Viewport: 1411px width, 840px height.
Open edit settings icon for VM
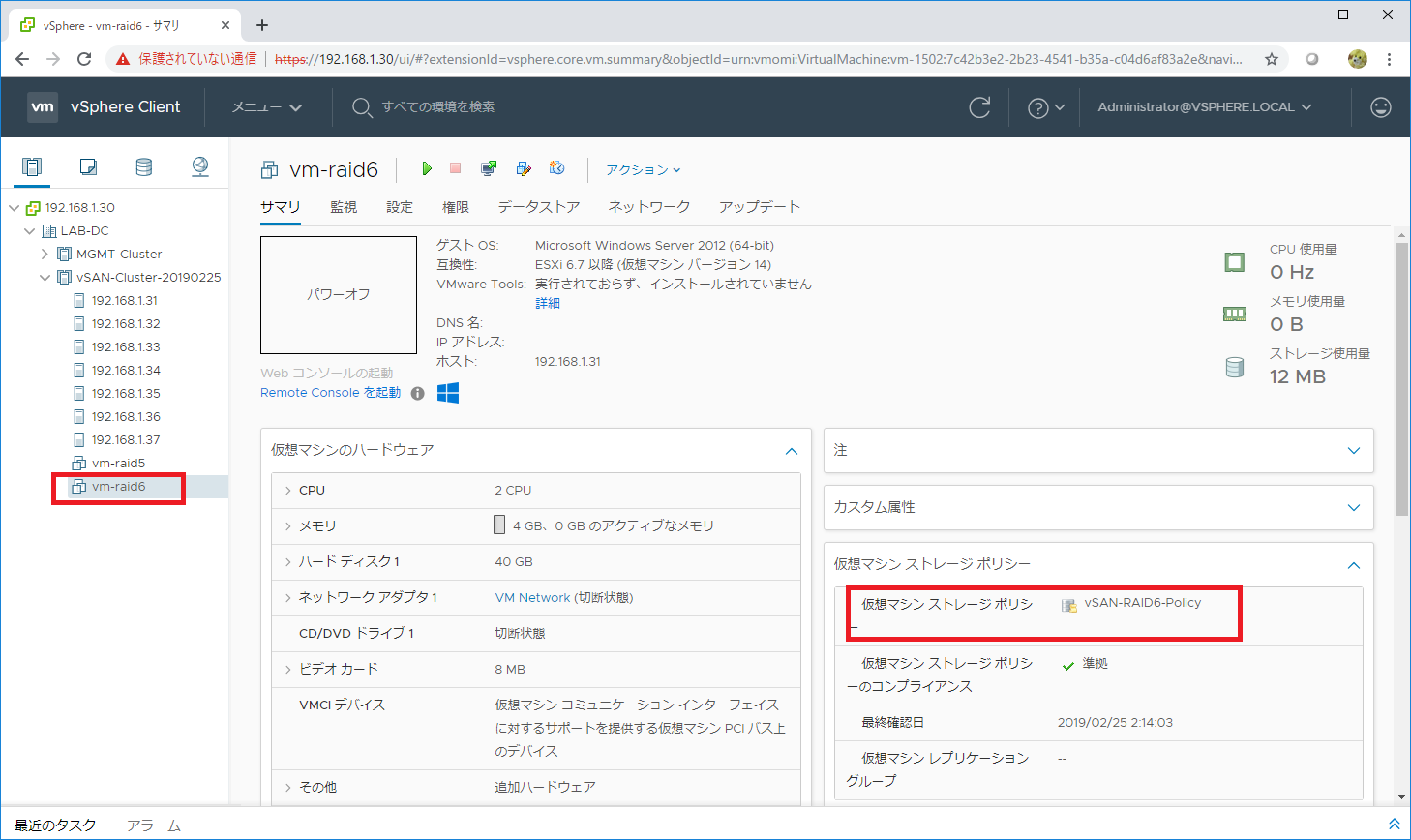(x=524, y=168)
